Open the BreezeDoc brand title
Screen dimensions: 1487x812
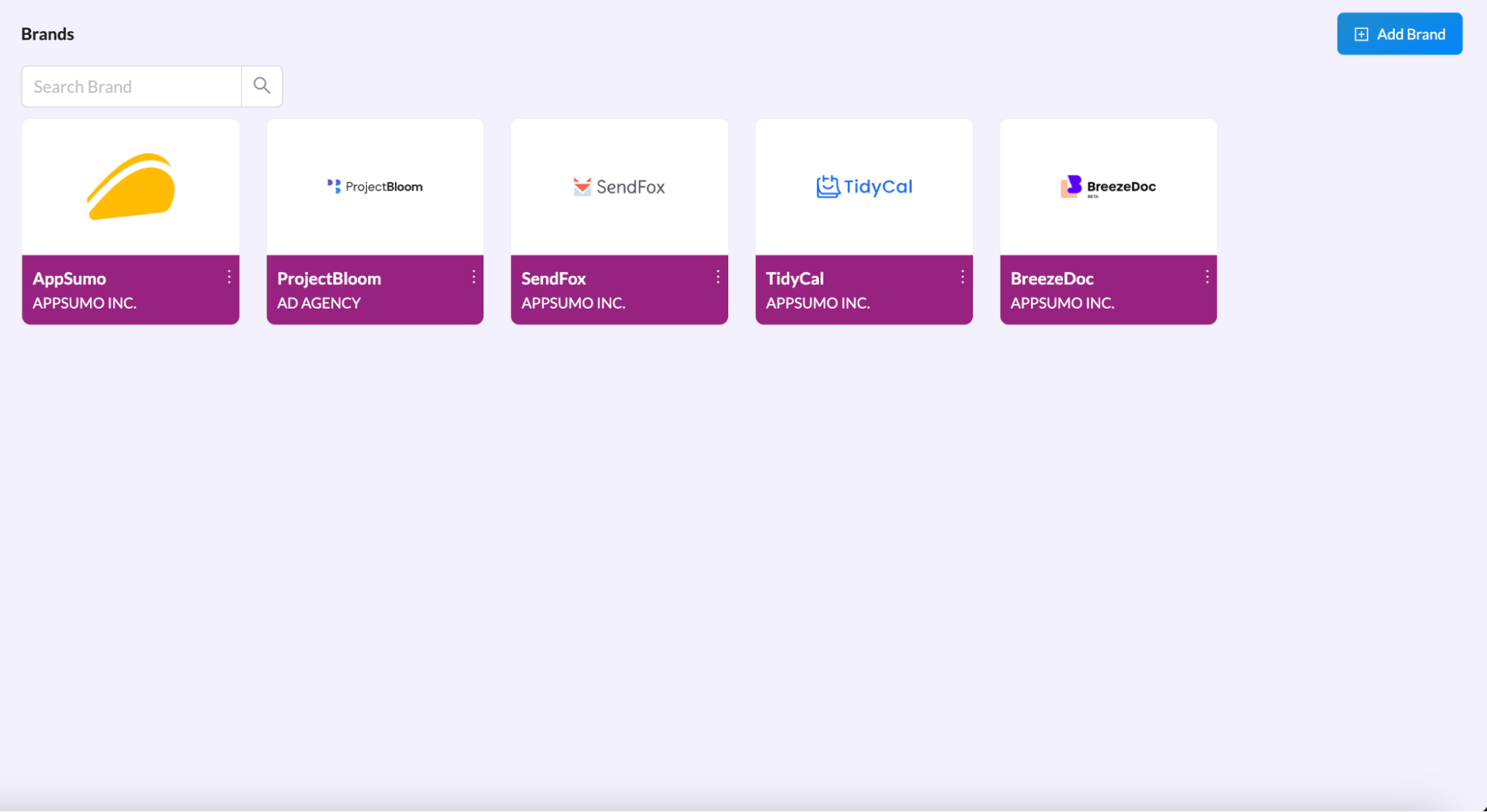coord(1051,278)
